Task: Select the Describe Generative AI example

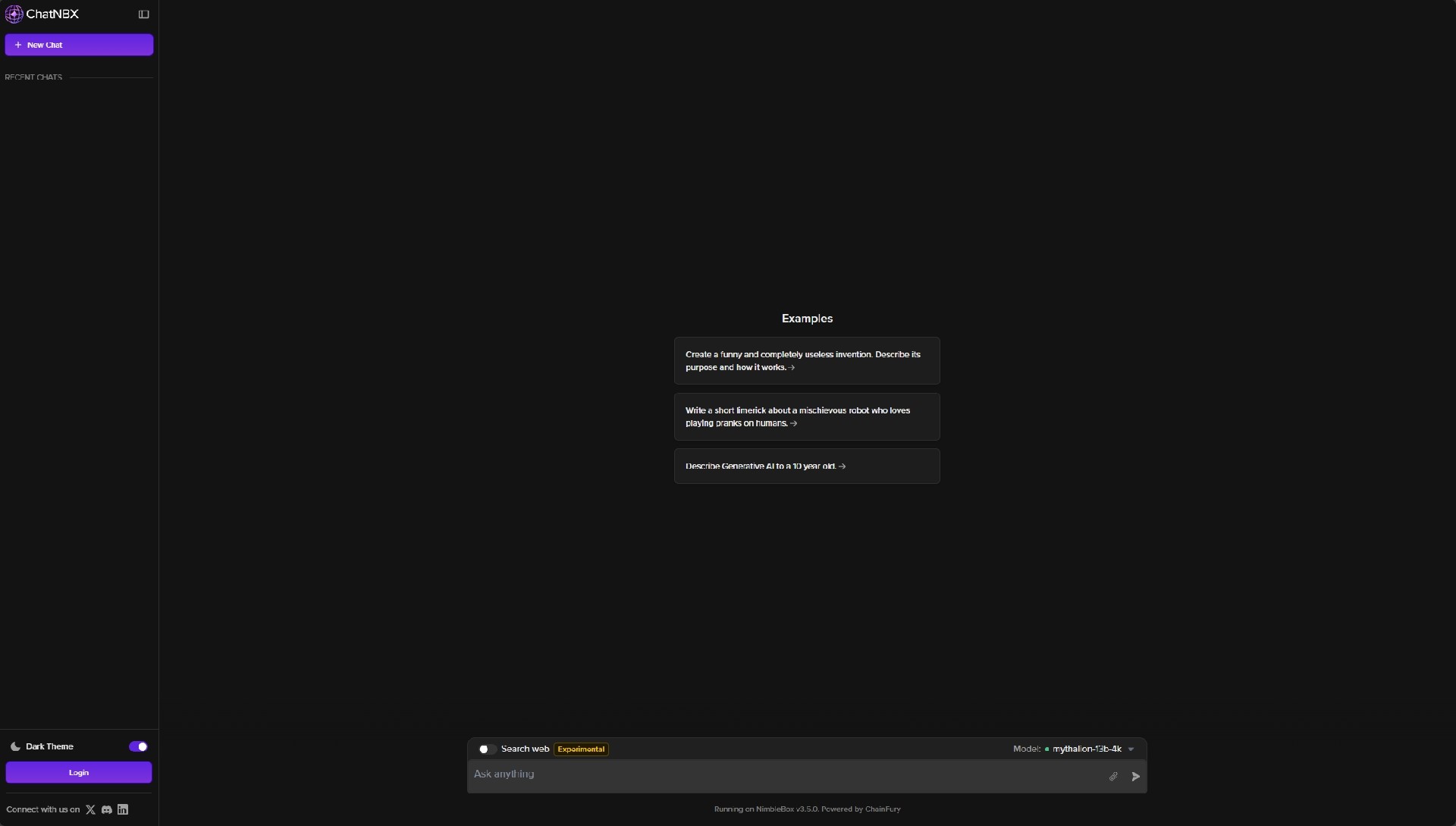Action: pyautogui.click(x=807, y=466)
